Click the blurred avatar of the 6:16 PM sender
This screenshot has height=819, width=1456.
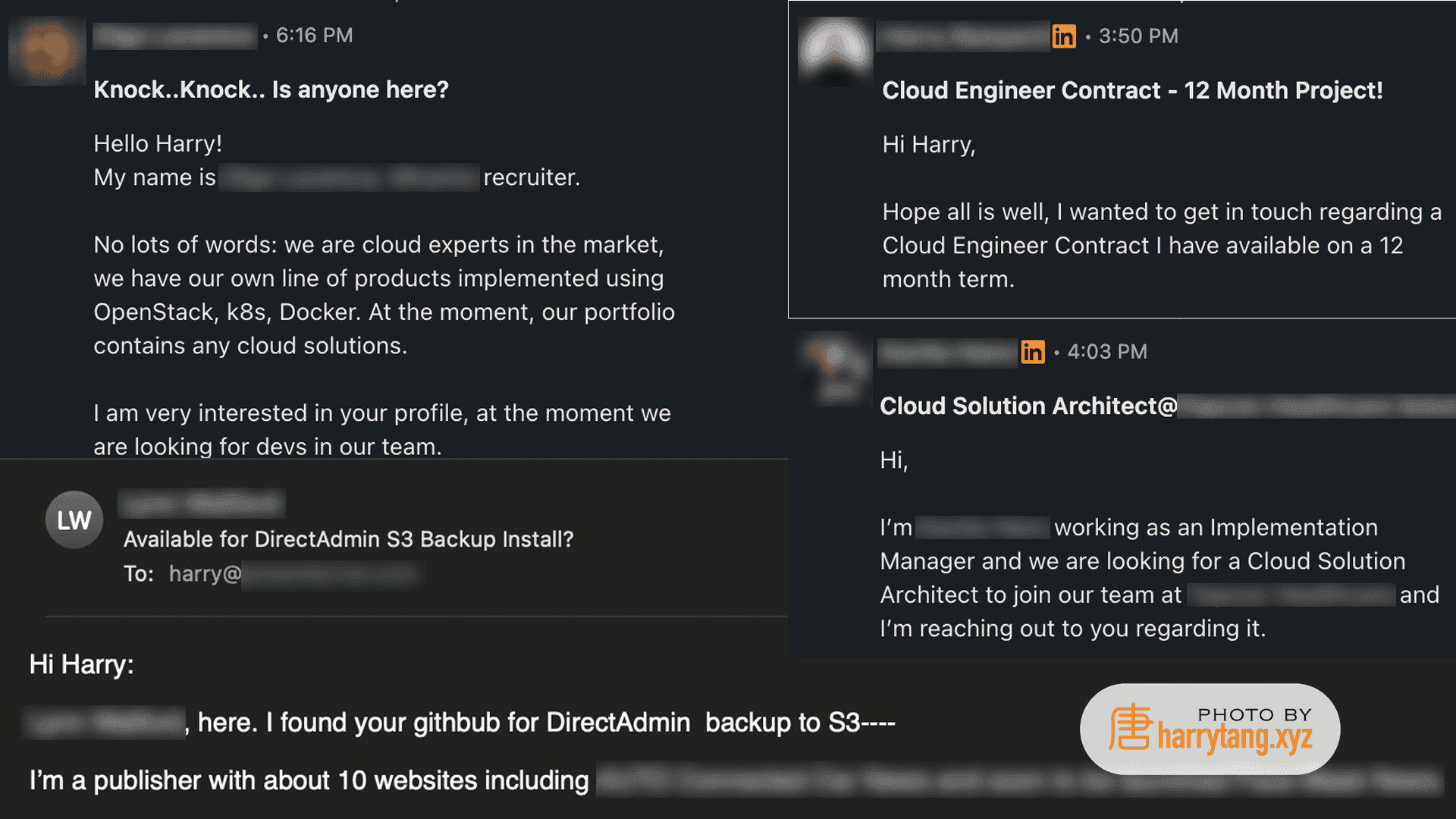coord(46,50)
